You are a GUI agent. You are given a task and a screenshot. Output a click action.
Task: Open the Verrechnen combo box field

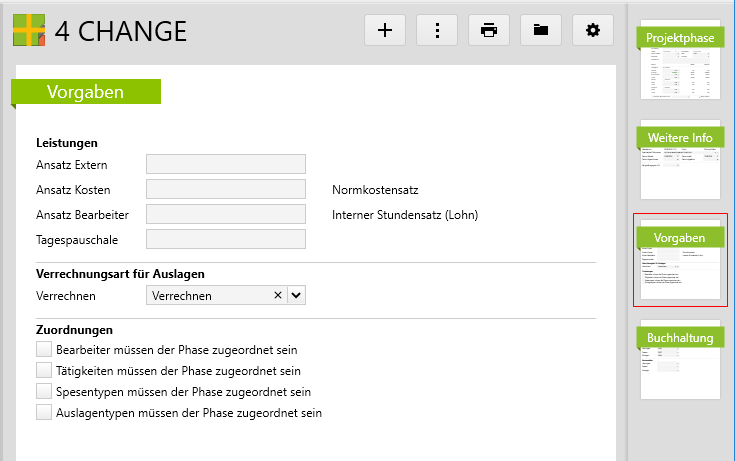coord(208,295)
